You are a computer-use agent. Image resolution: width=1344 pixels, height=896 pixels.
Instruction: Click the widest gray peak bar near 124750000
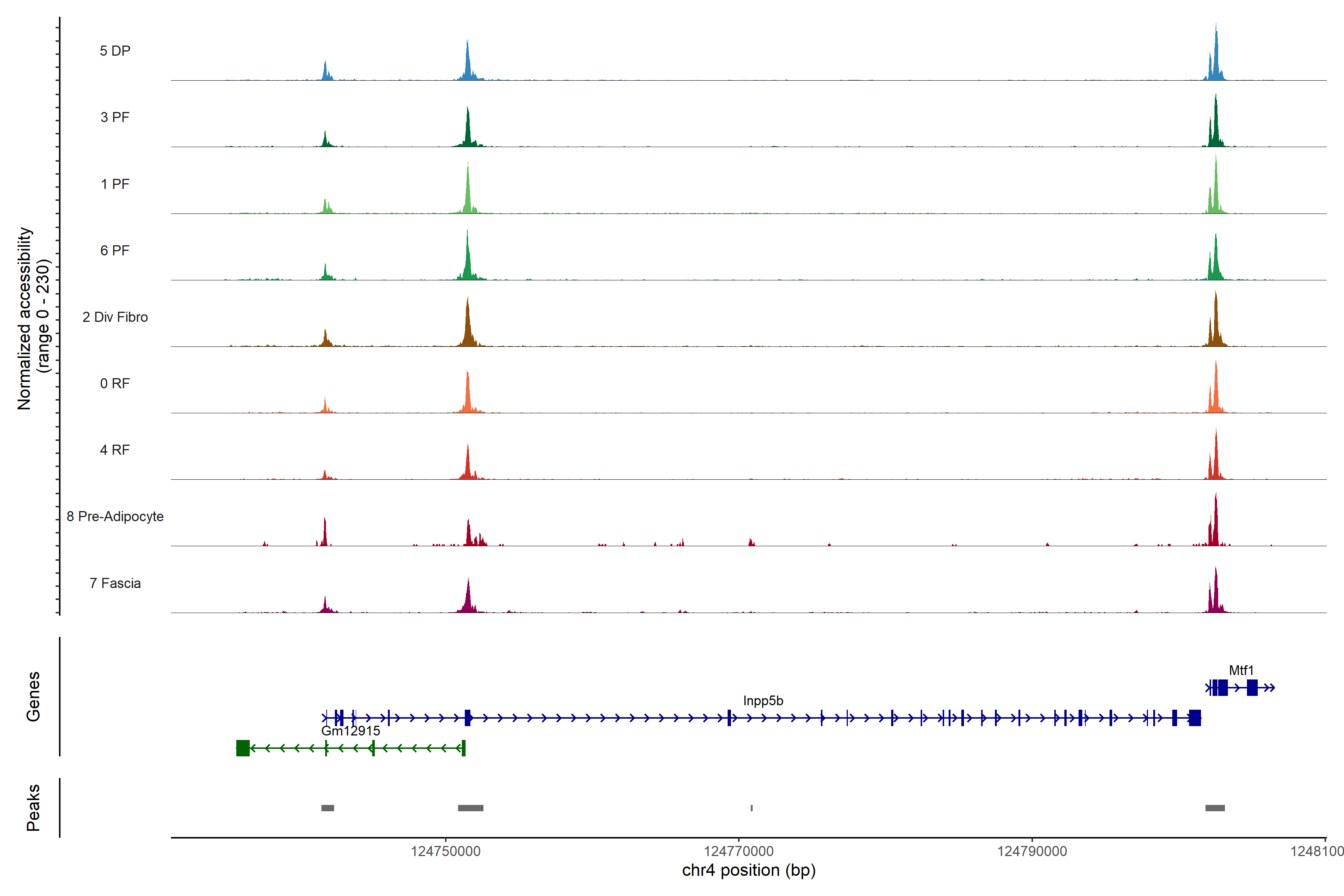click(470, 808)
